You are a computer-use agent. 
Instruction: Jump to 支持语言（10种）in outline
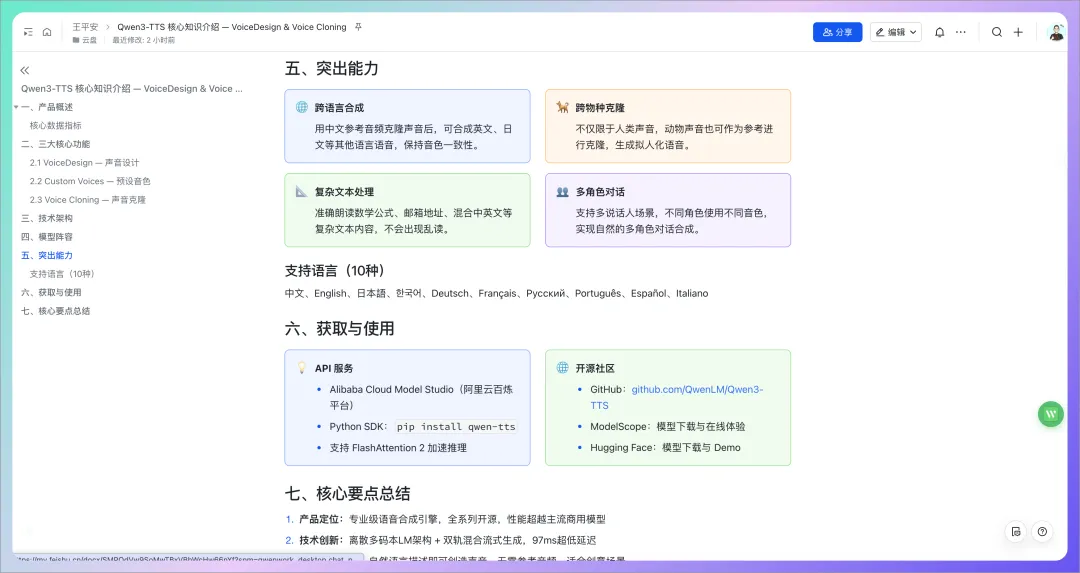coord(62,274)
